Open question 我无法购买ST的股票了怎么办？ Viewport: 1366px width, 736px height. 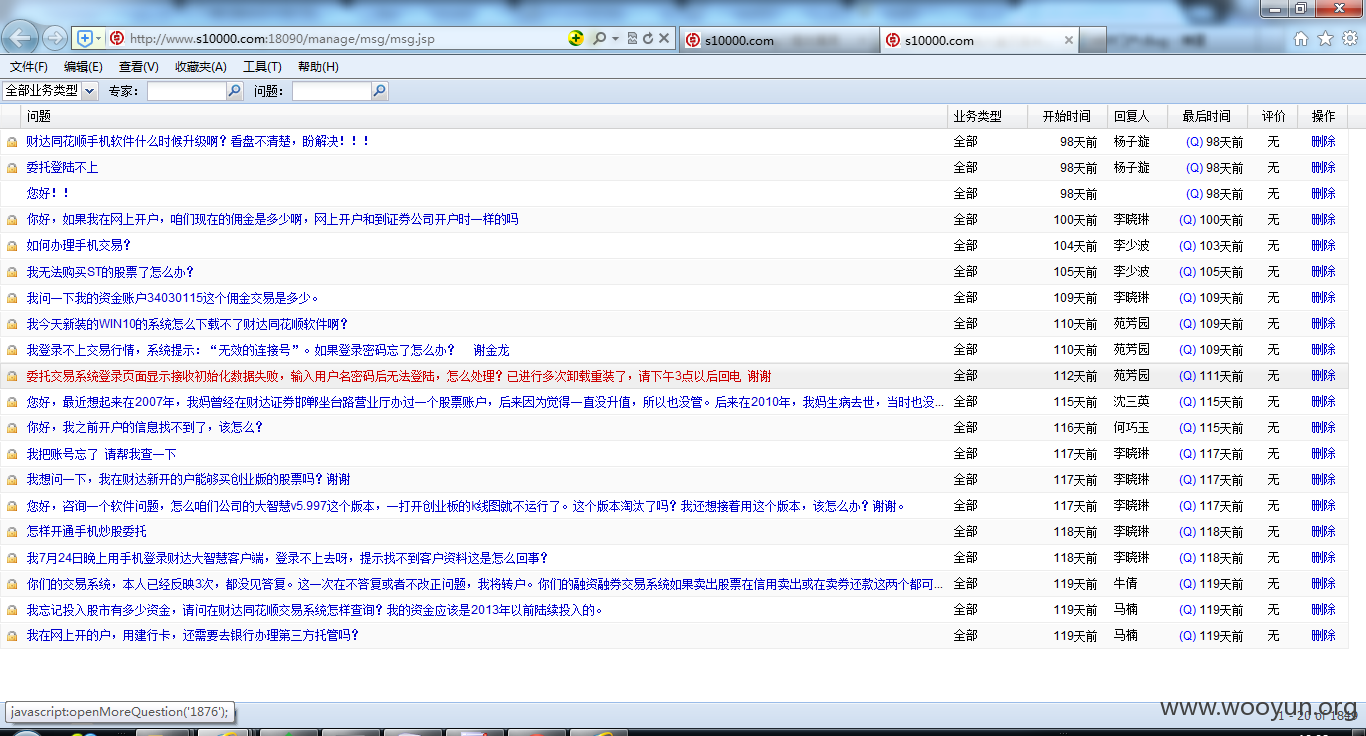tap(110, 272)
